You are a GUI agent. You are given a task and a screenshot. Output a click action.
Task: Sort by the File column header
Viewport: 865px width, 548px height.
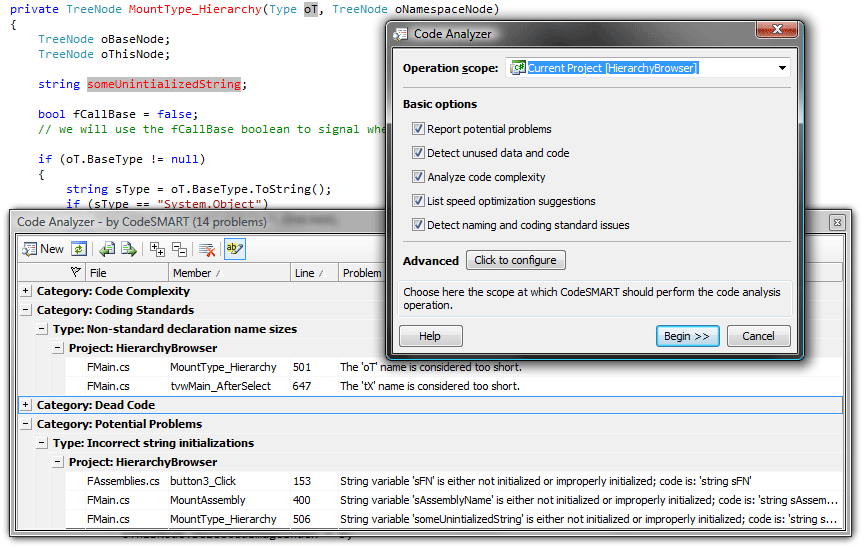pyautogui.click(x=127, y=273)
